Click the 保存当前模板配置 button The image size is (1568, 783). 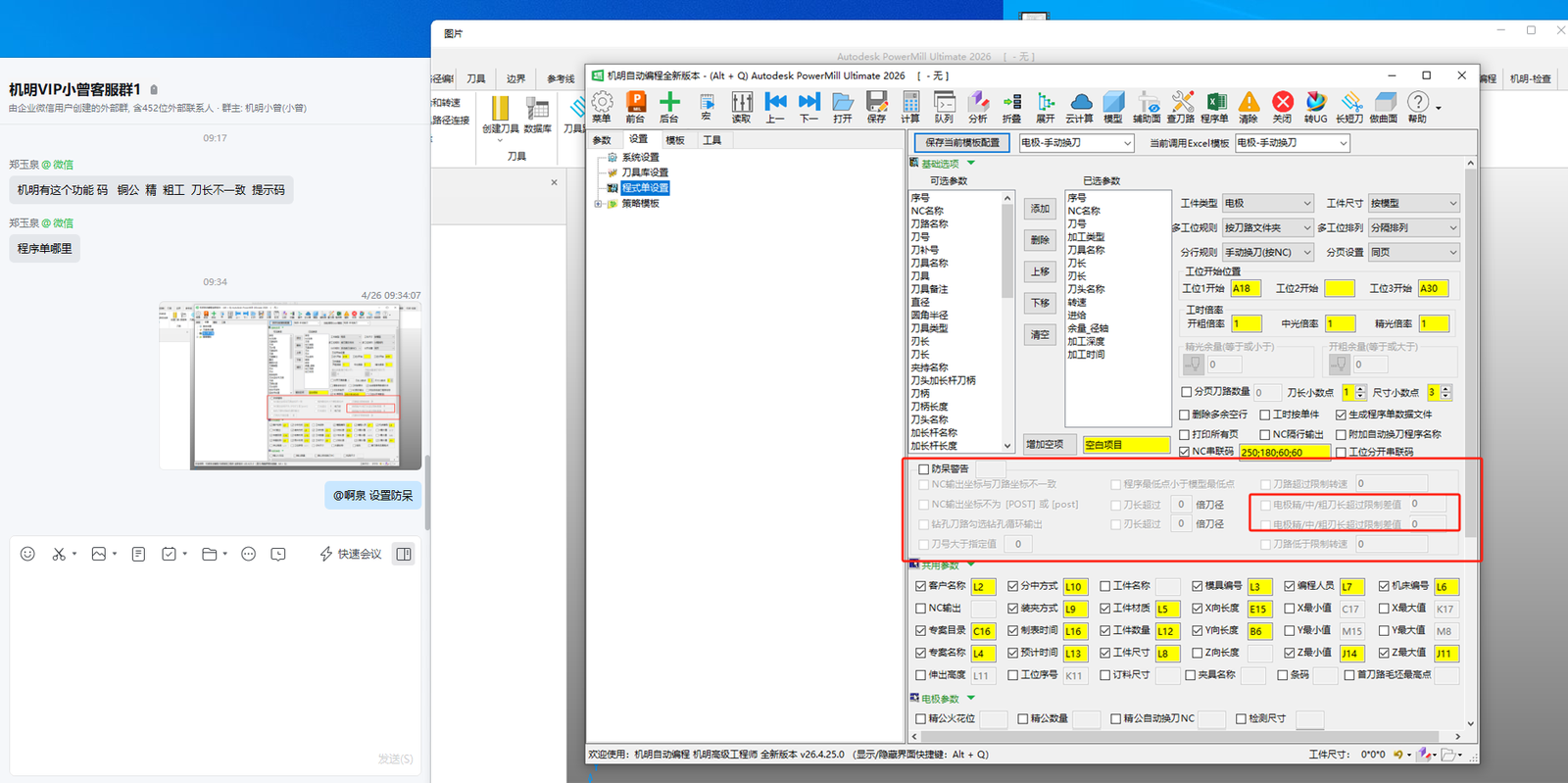click(x=962, y=143)
